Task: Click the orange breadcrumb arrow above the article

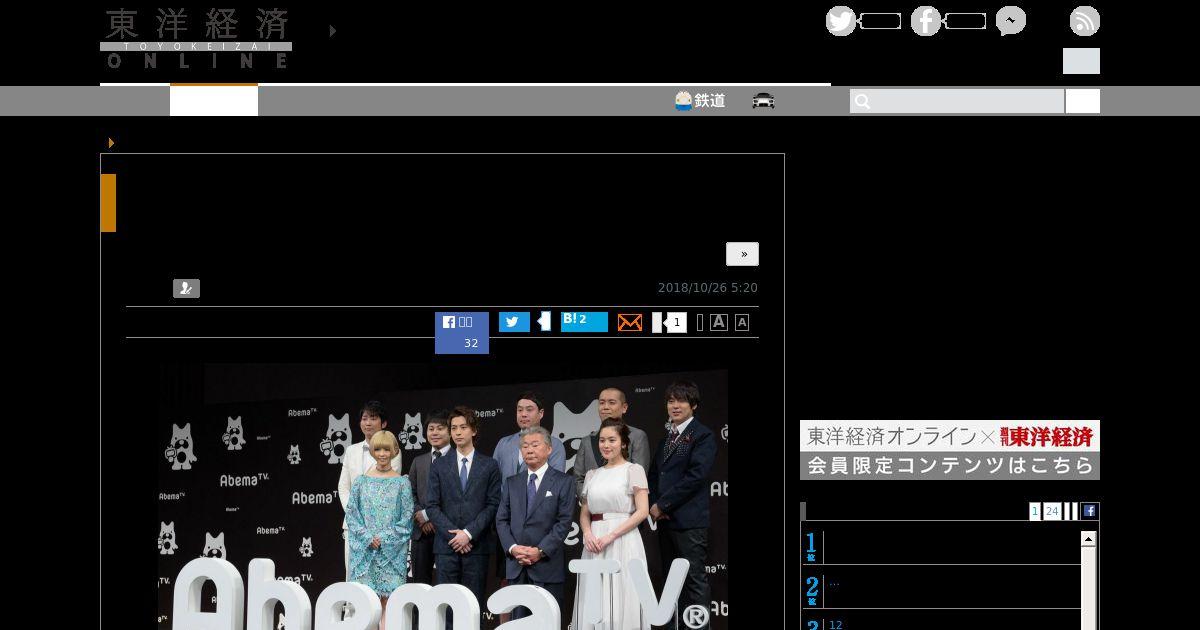Action: (x=111, y=143)
